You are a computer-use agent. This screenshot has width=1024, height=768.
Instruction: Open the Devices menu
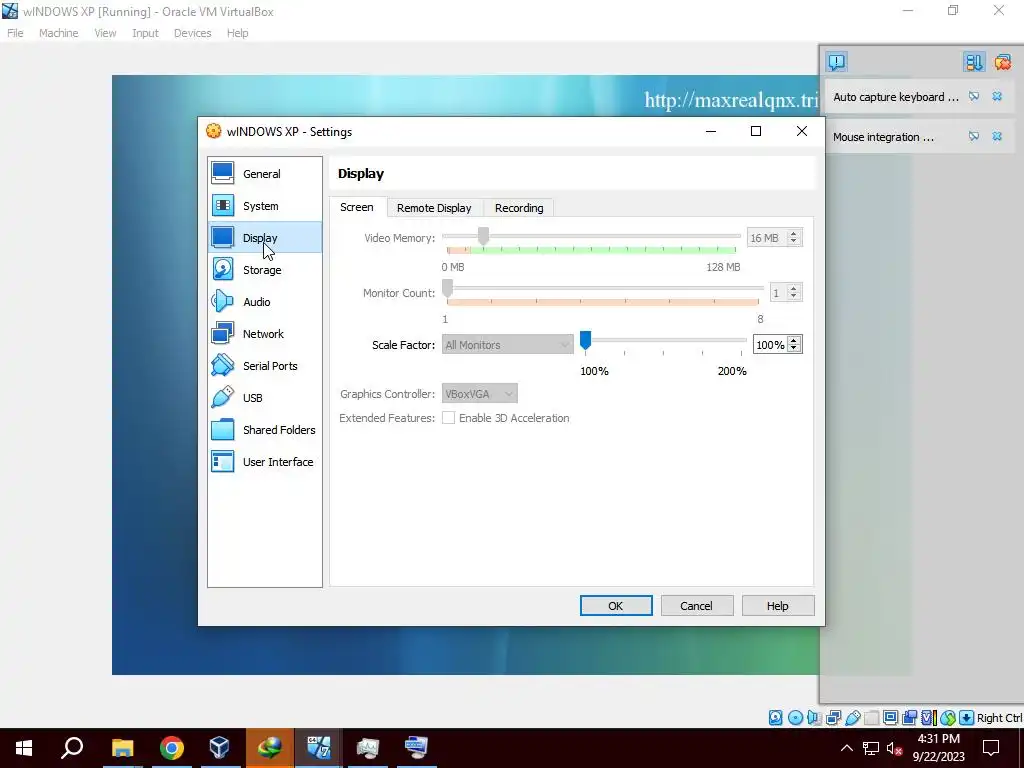coord(192,33)
